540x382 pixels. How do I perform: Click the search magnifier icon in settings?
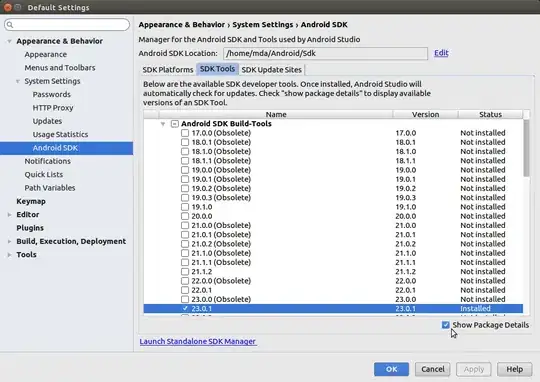pos(10,24)
